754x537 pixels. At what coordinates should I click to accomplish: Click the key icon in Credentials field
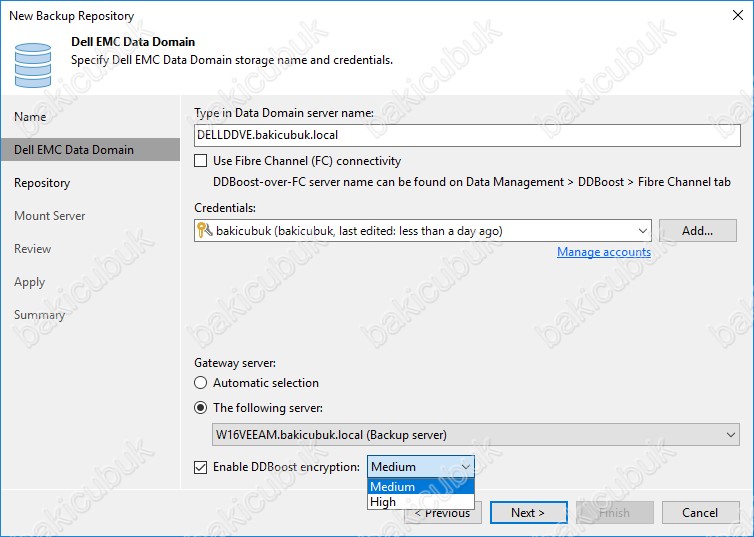(204, 231)
